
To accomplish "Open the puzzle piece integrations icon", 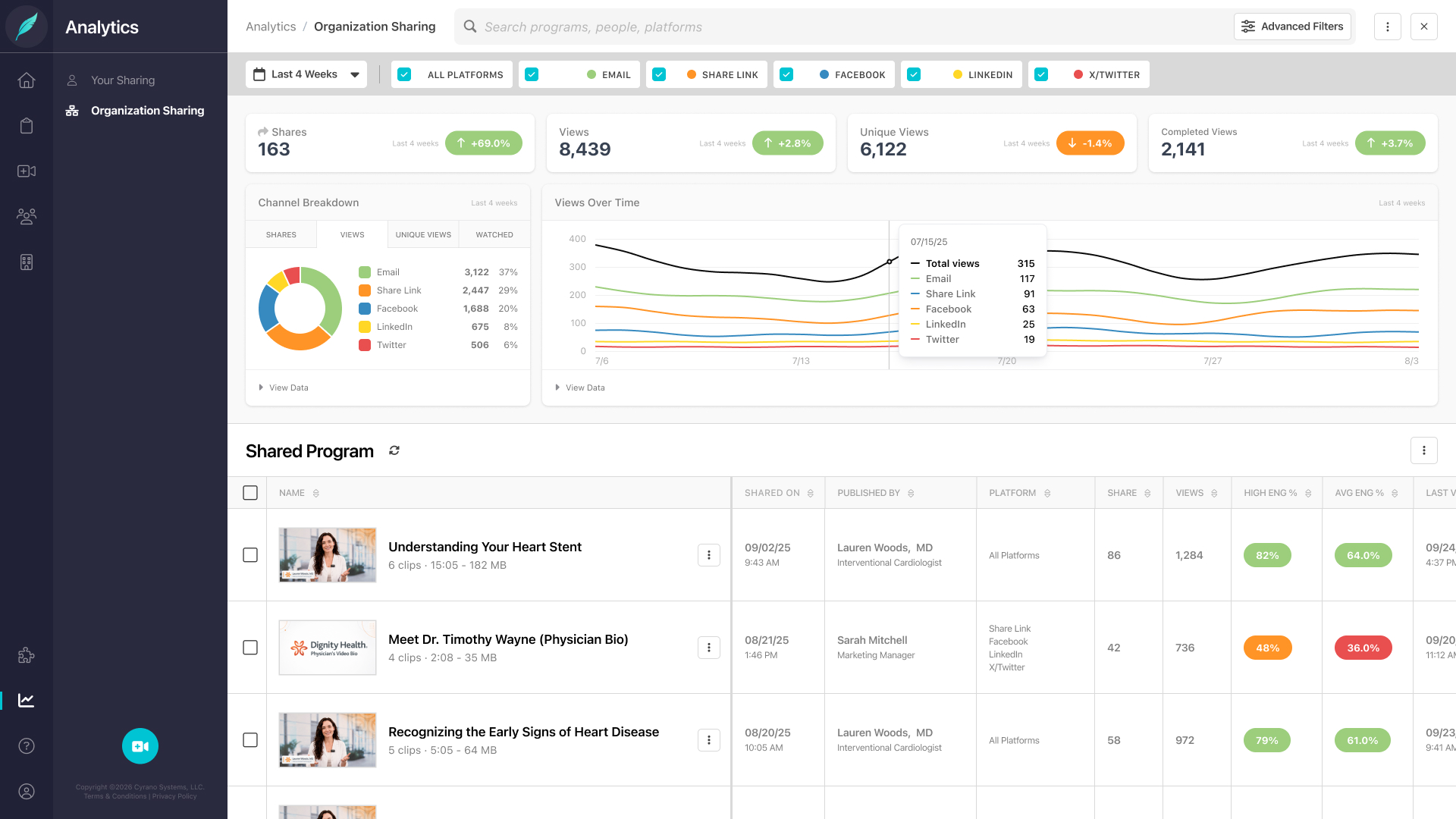I will tap(27, 655).
